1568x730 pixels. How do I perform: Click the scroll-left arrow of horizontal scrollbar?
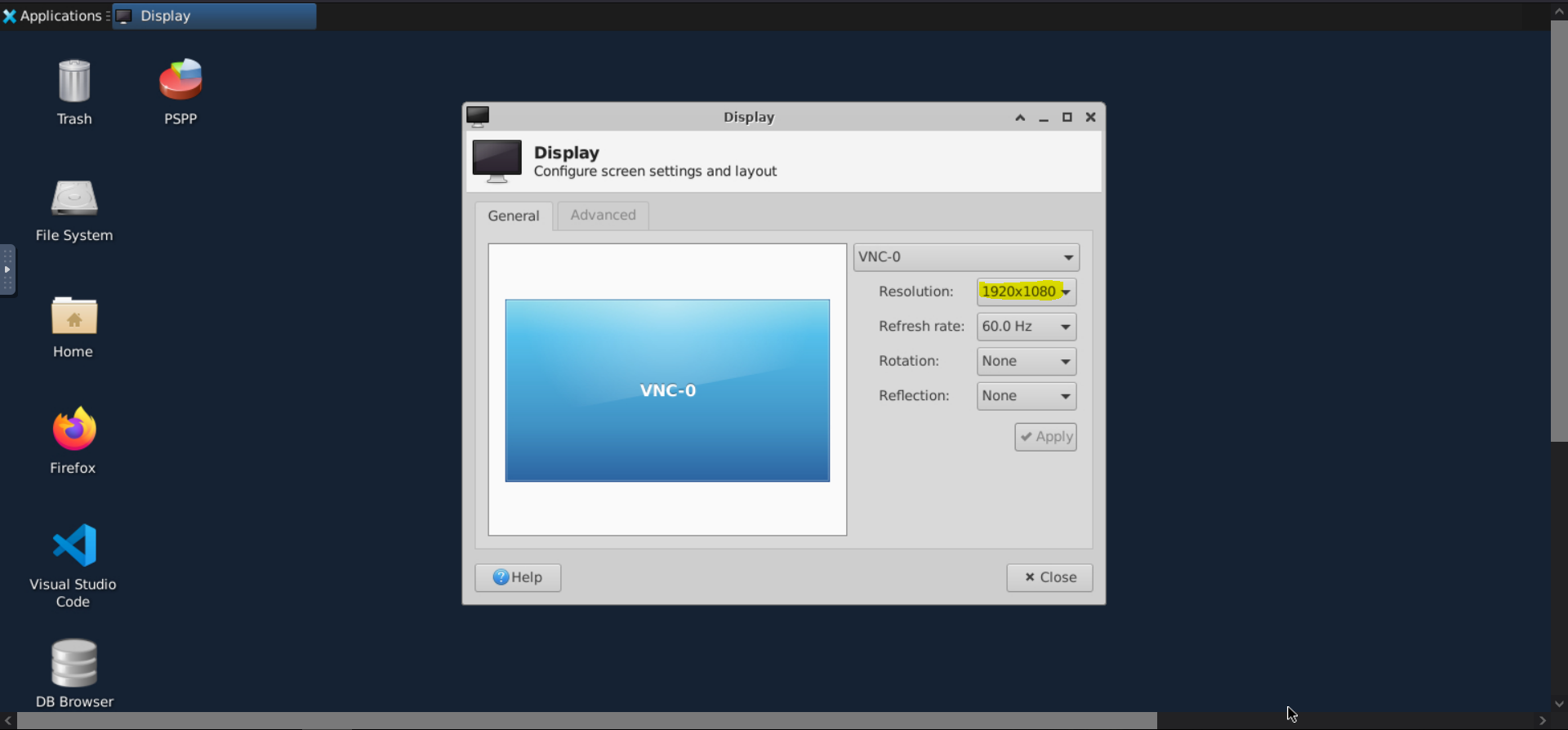[8, 720]
